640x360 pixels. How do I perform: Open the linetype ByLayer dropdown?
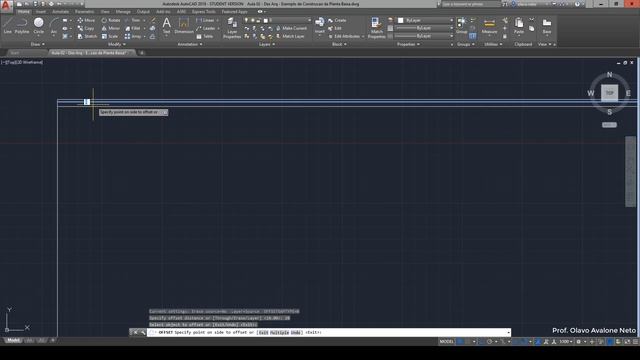[424, 36]
